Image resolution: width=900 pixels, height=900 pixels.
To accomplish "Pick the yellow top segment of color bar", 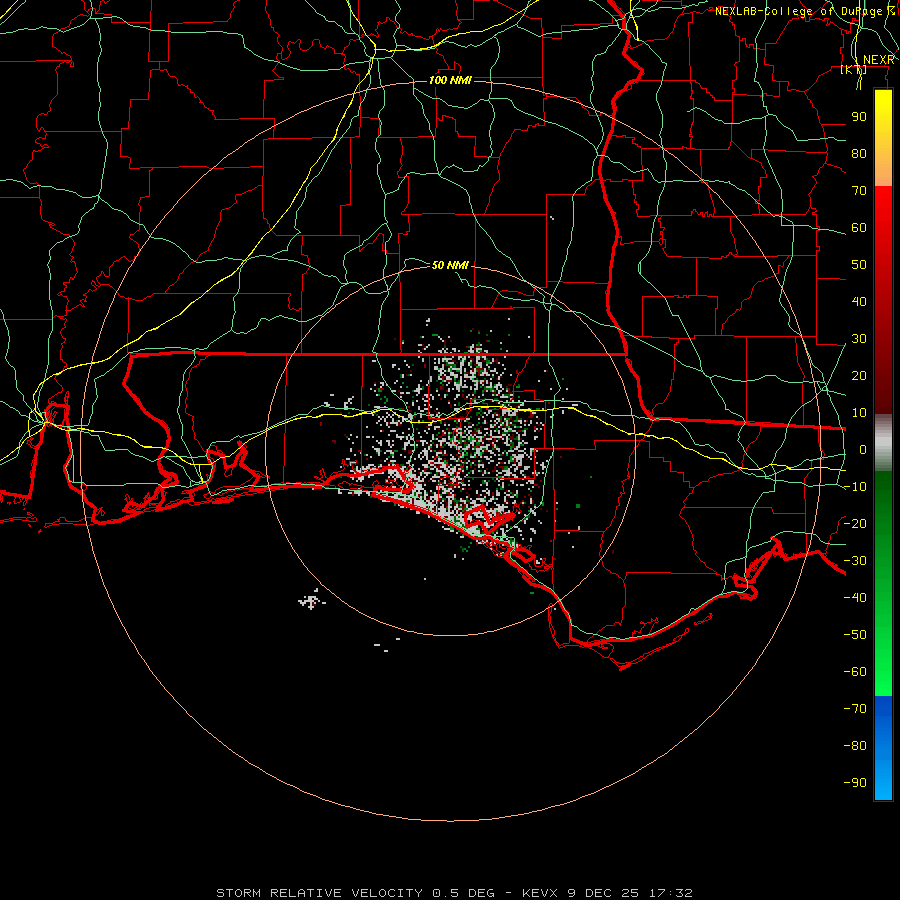I will pyautogui.click(x=883, y=138).
